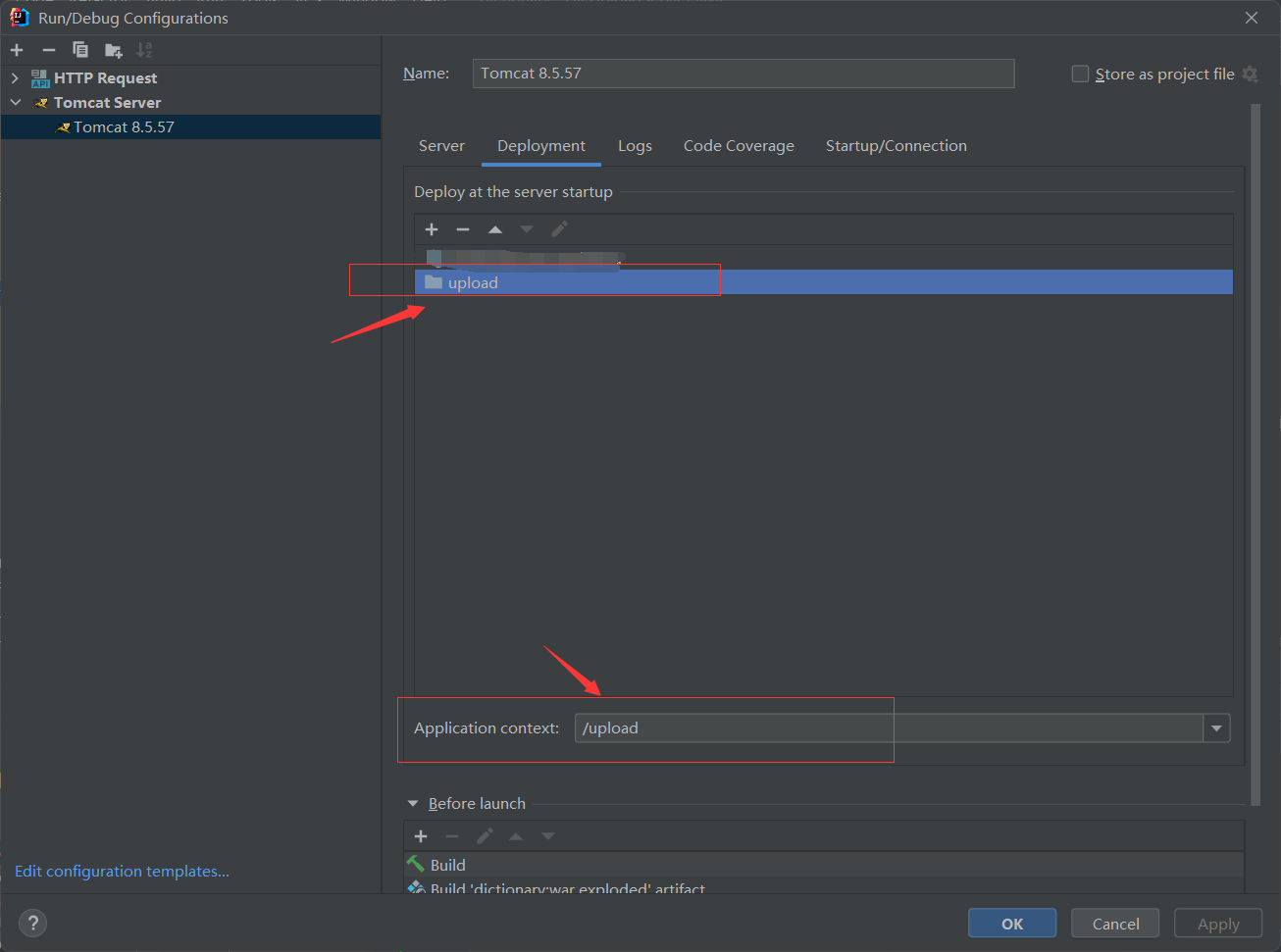Open Edit configuration templates link
Viewport: 1281px width, 952px height.
pyautogui.click(x=122, y=871)
